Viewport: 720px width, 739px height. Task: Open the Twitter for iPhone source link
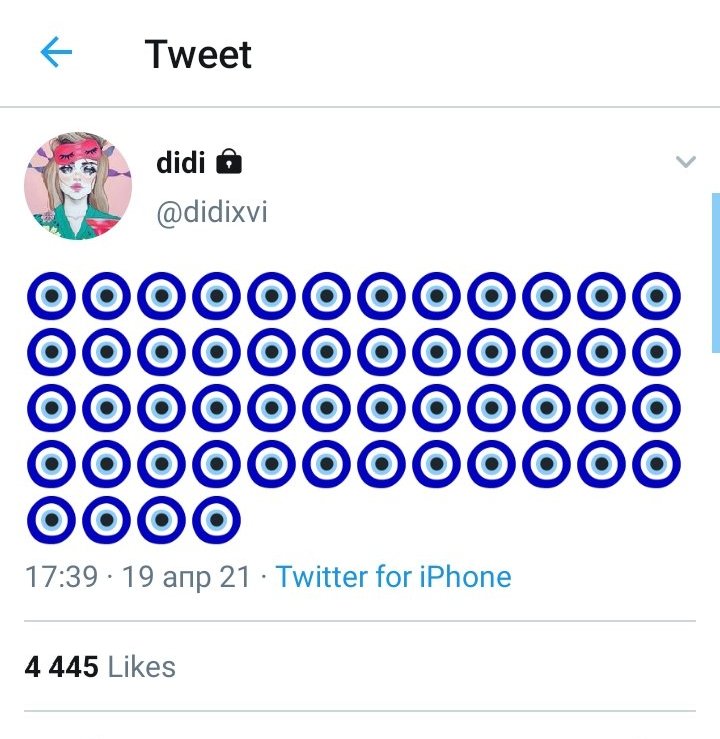coord(393,577)
